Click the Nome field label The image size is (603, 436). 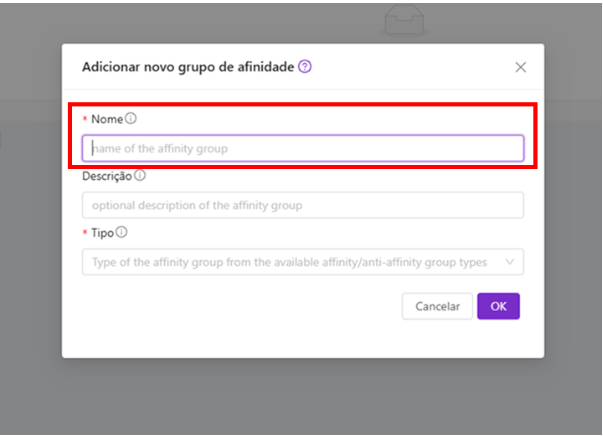tap(107, 119)
